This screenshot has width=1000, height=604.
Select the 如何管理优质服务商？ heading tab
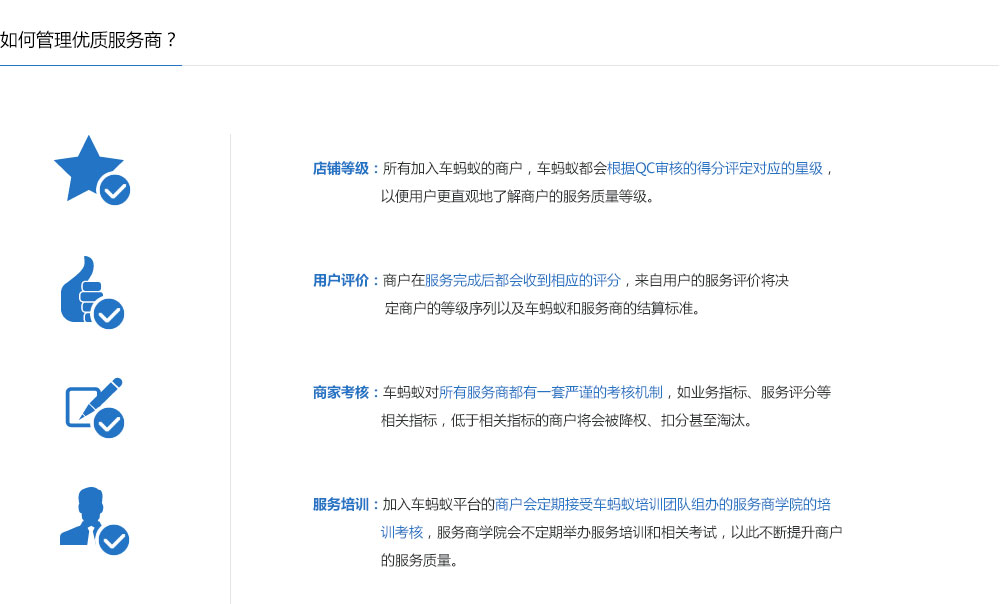coord(88,40)
